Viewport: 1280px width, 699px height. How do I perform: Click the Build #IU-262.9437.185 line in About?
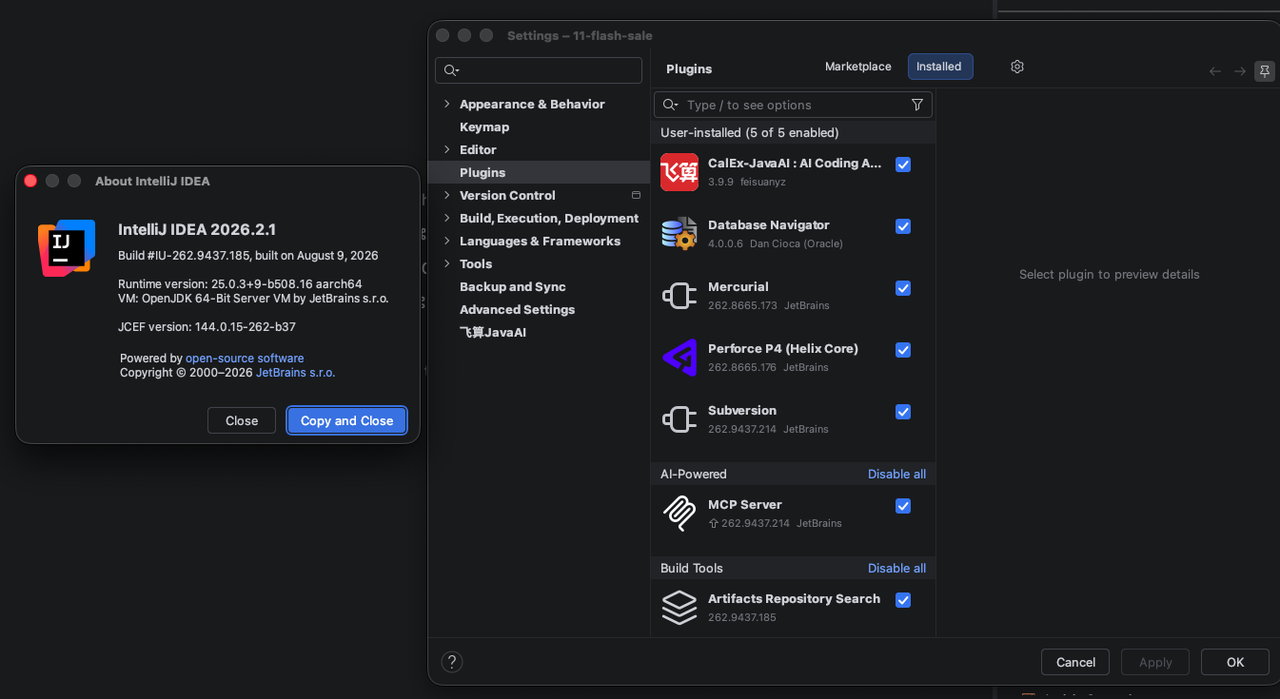(x=248, y=256)
